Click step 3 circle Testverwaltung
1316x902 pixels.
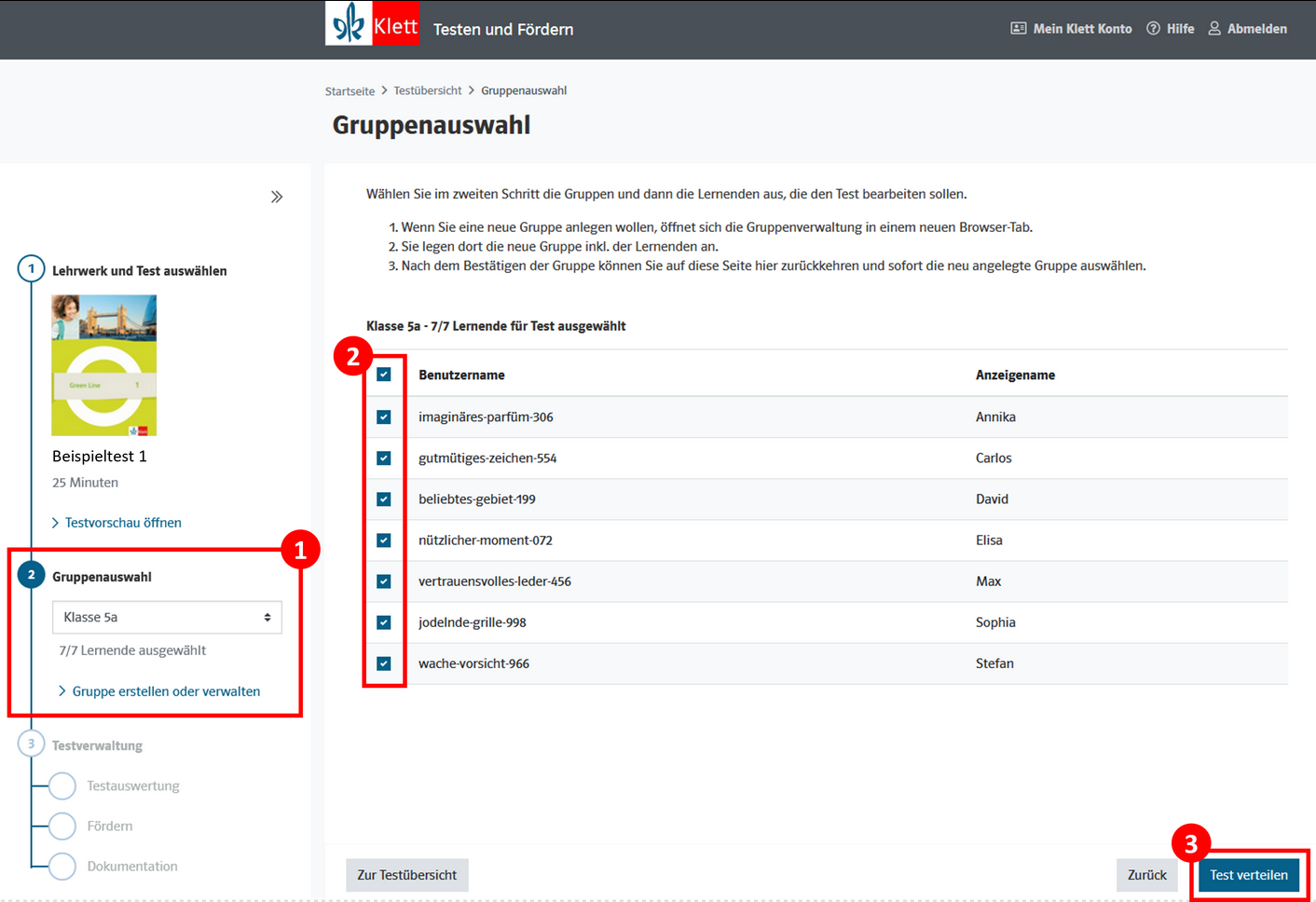click(x=32, y=744)
